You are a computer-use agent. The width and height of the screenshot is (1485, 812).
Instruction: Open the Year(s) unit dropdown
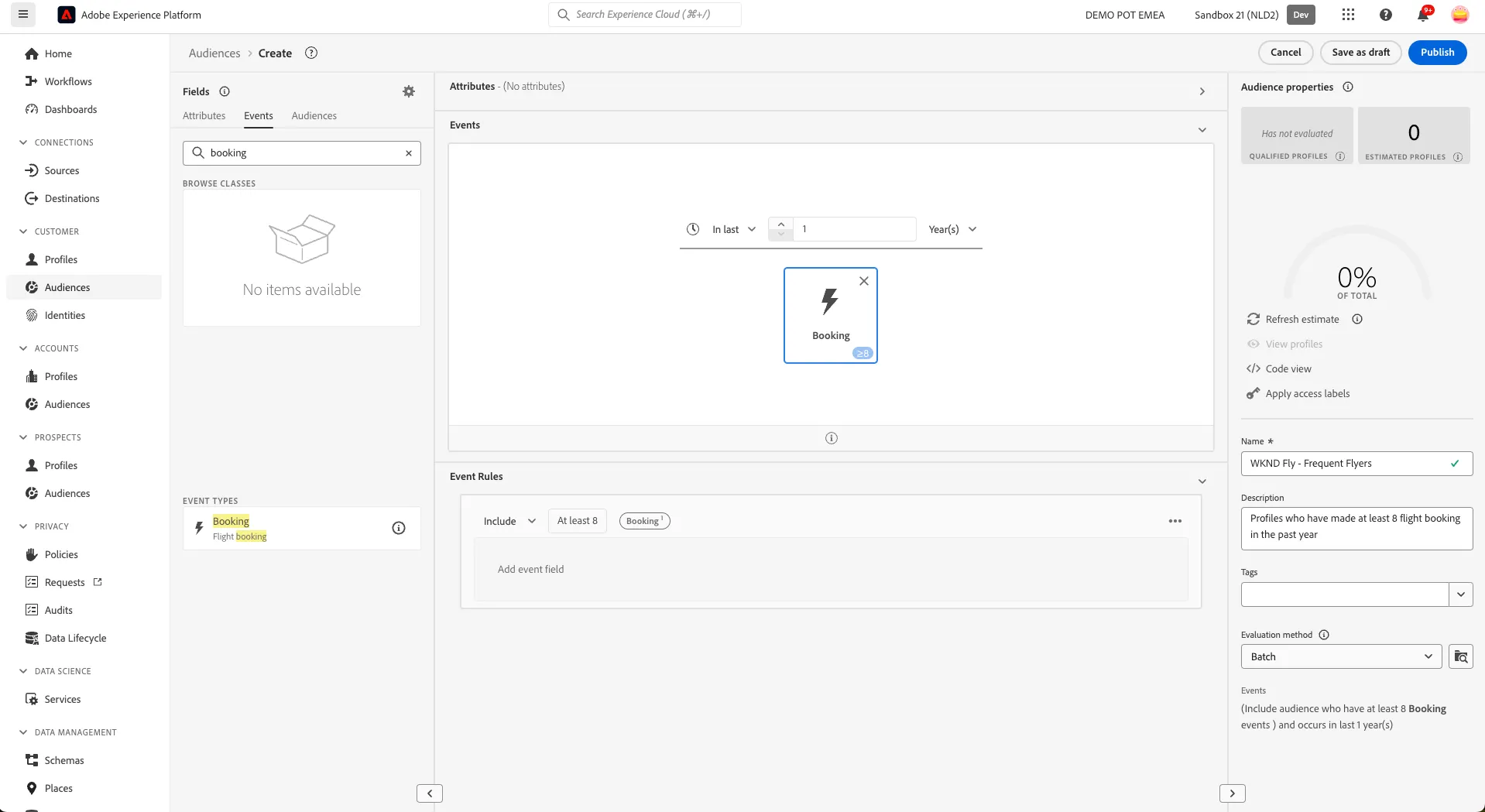(952, 229)
